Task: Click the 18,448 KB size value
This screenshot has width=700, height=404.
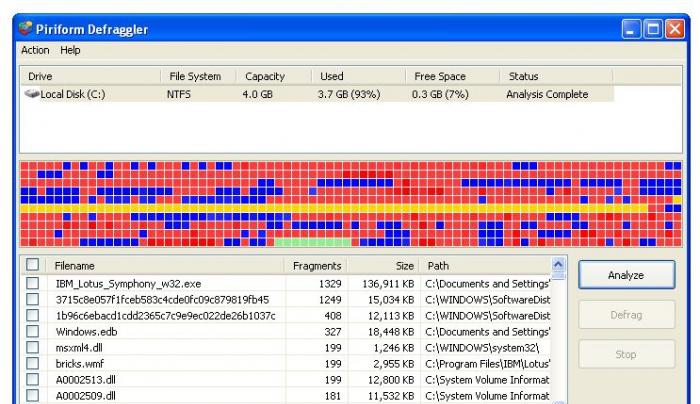Action: (x=391, y=332)
